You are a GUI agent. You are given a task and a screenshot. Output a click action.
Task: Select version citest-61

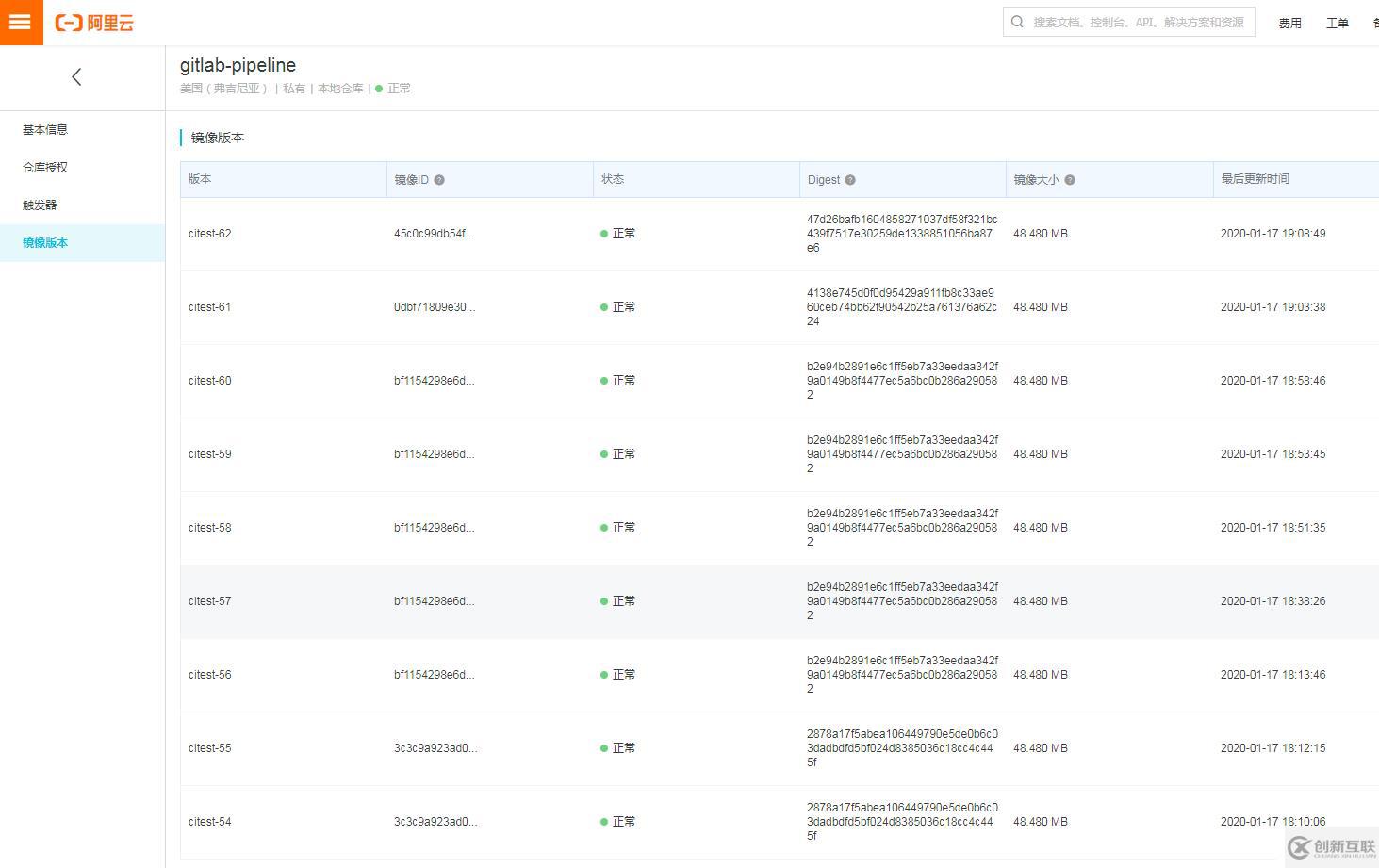pos(209,307)
